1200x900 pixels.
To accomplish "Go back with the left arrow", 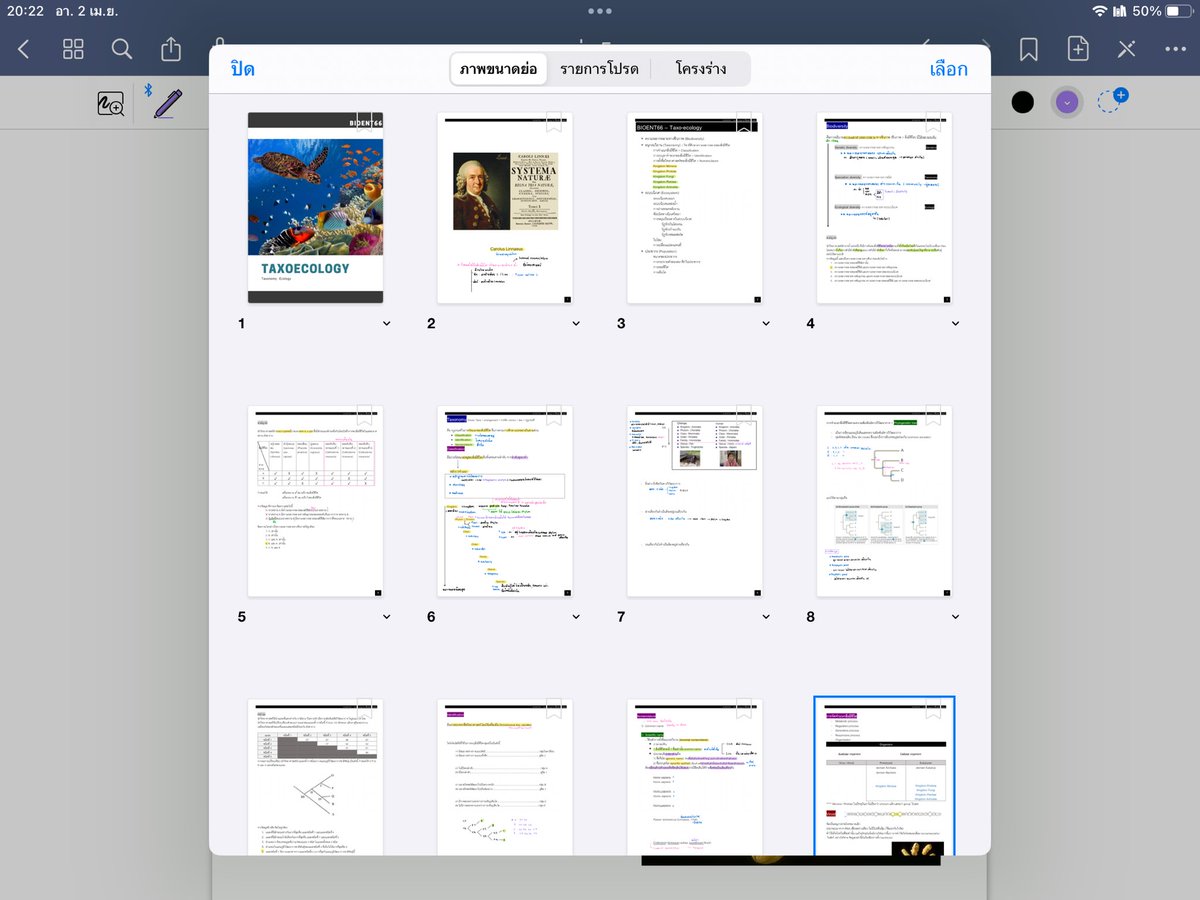I will [x=24, y=49].
